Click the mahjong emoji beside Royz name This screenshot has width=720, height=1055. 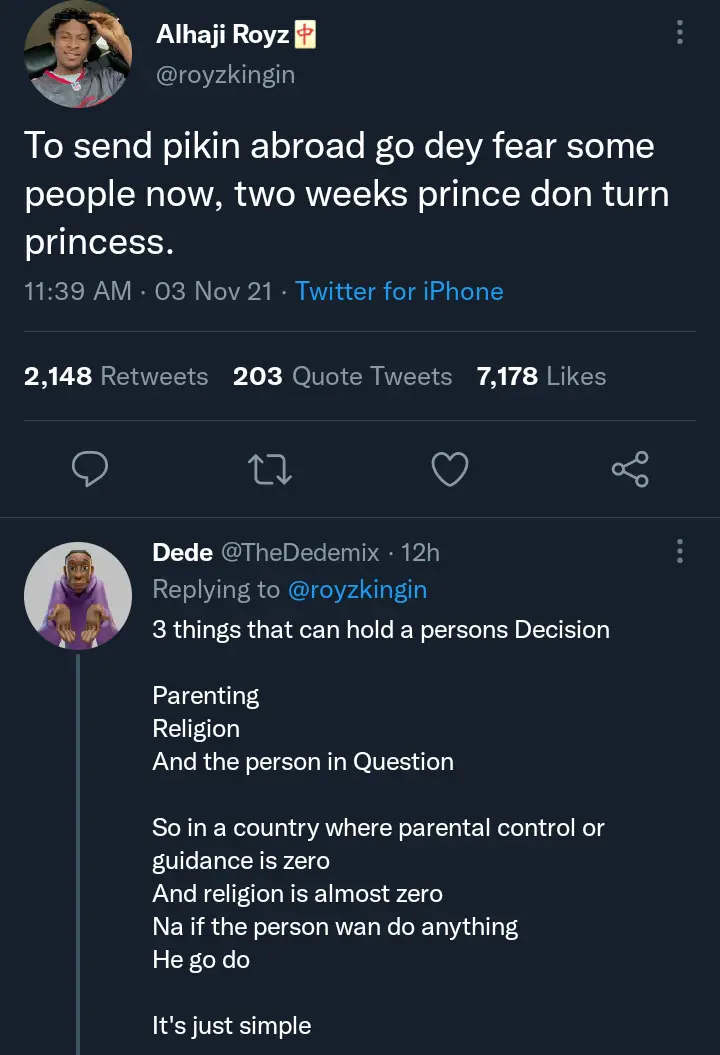(305, 35)
